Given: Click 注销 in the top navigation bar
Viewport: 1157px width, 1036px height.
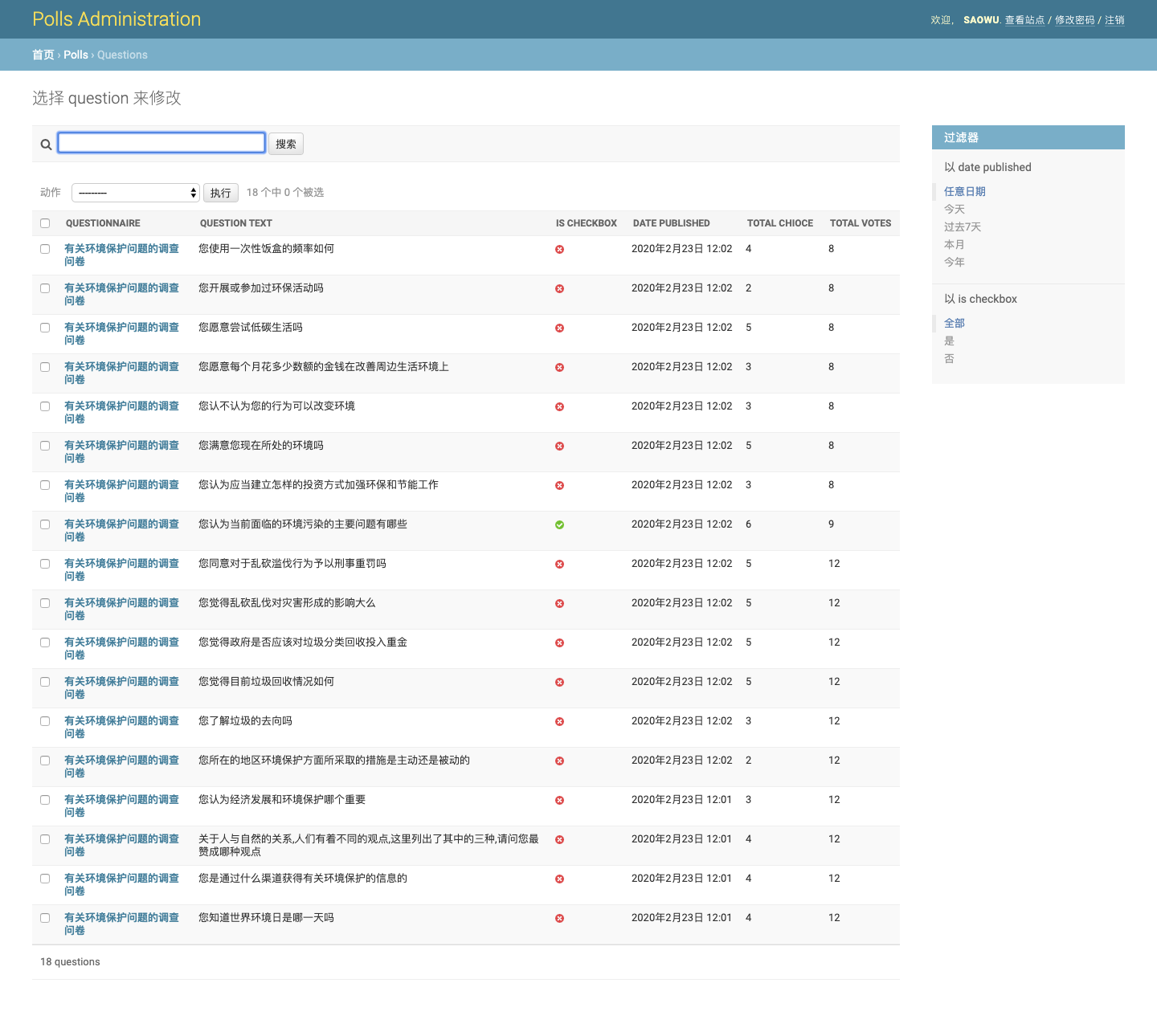Looking at the screenshot, I should tap(1115, 20).
